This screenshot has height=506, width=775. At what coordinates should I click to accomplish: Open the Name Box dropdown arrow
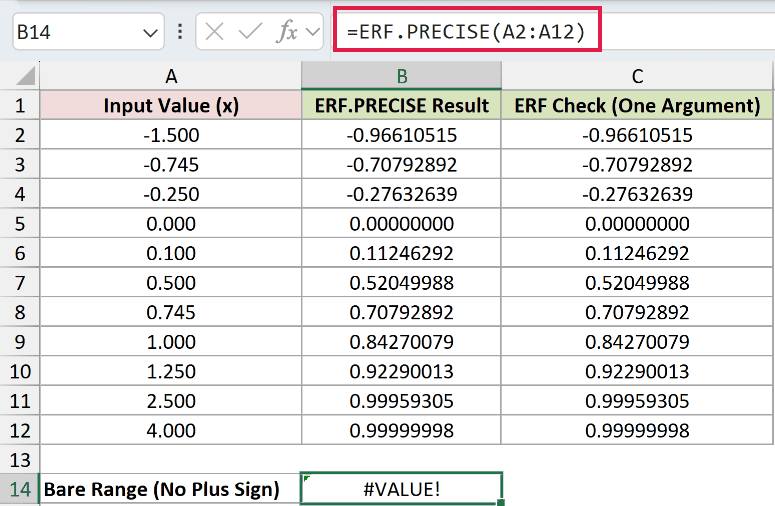tap(150, 33)
